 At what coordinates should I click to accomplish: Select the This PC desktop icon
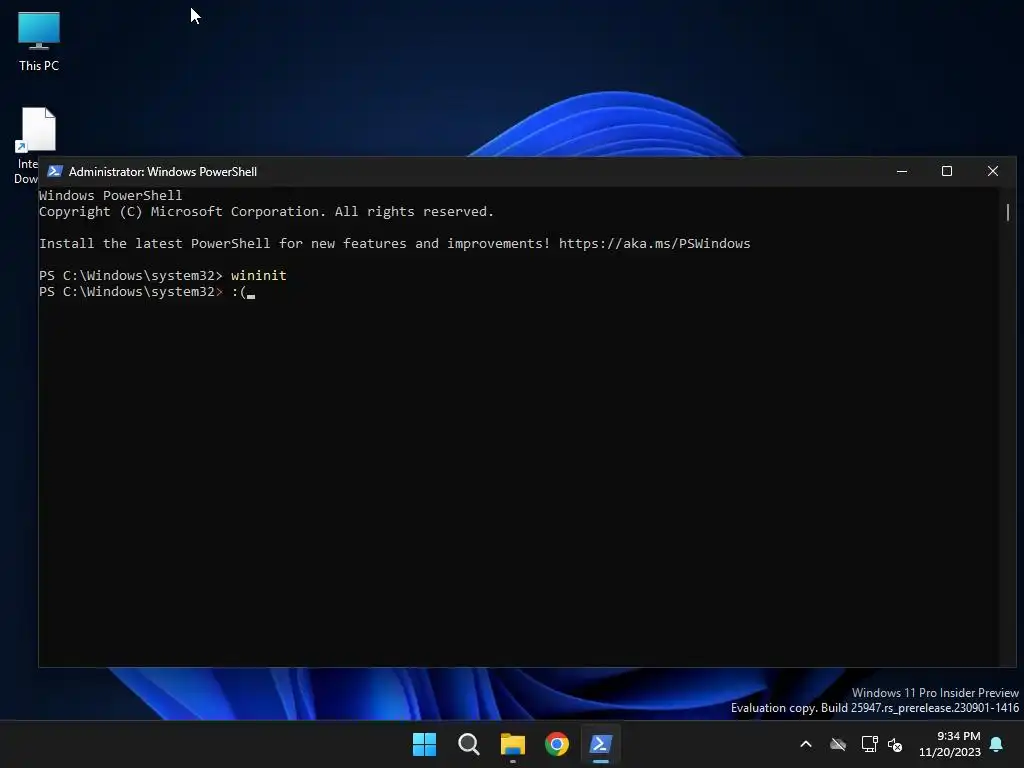tap(39, 41)
